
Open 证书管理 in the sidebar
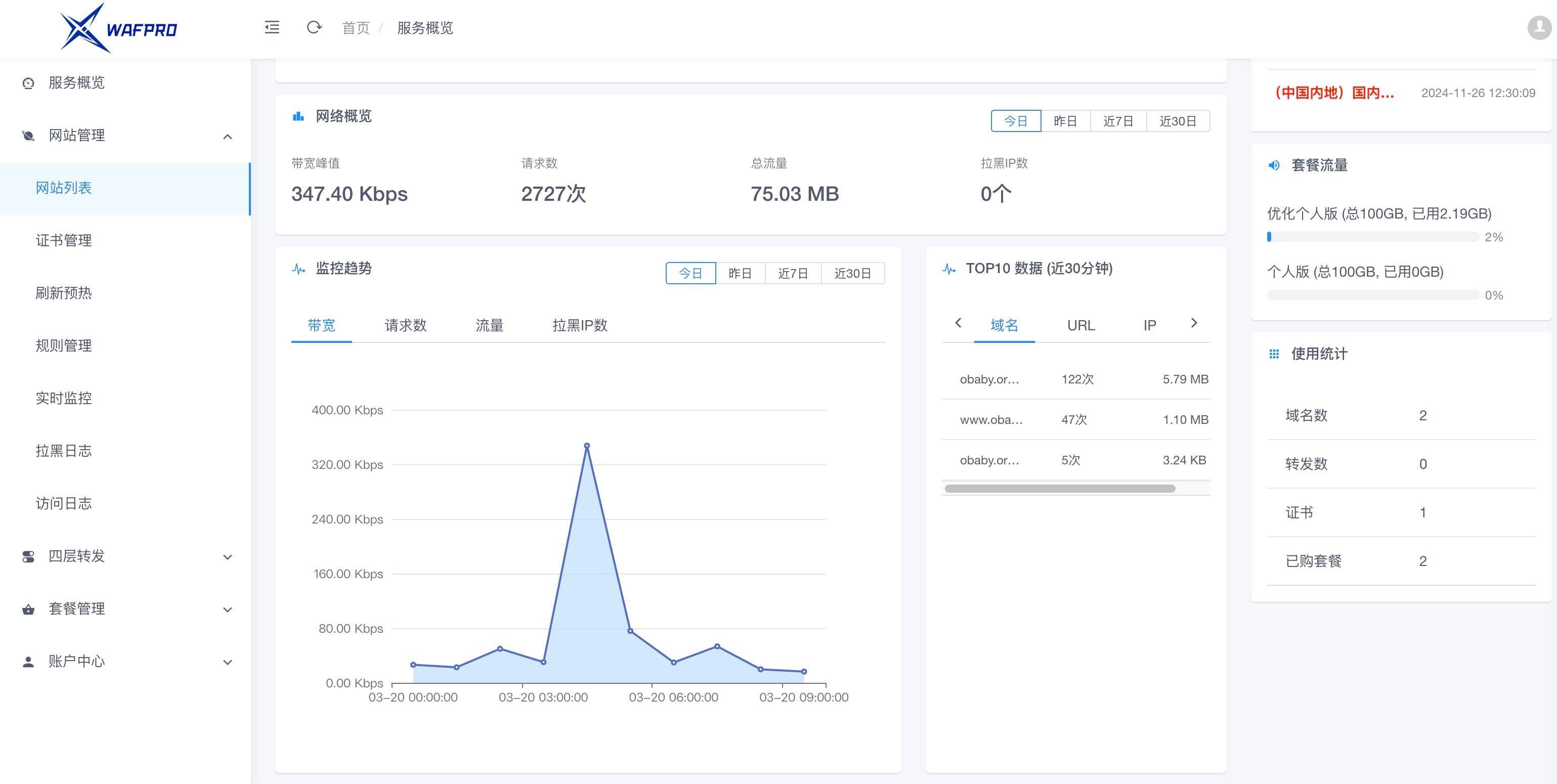pyautogui.click(x=63, y=241)
